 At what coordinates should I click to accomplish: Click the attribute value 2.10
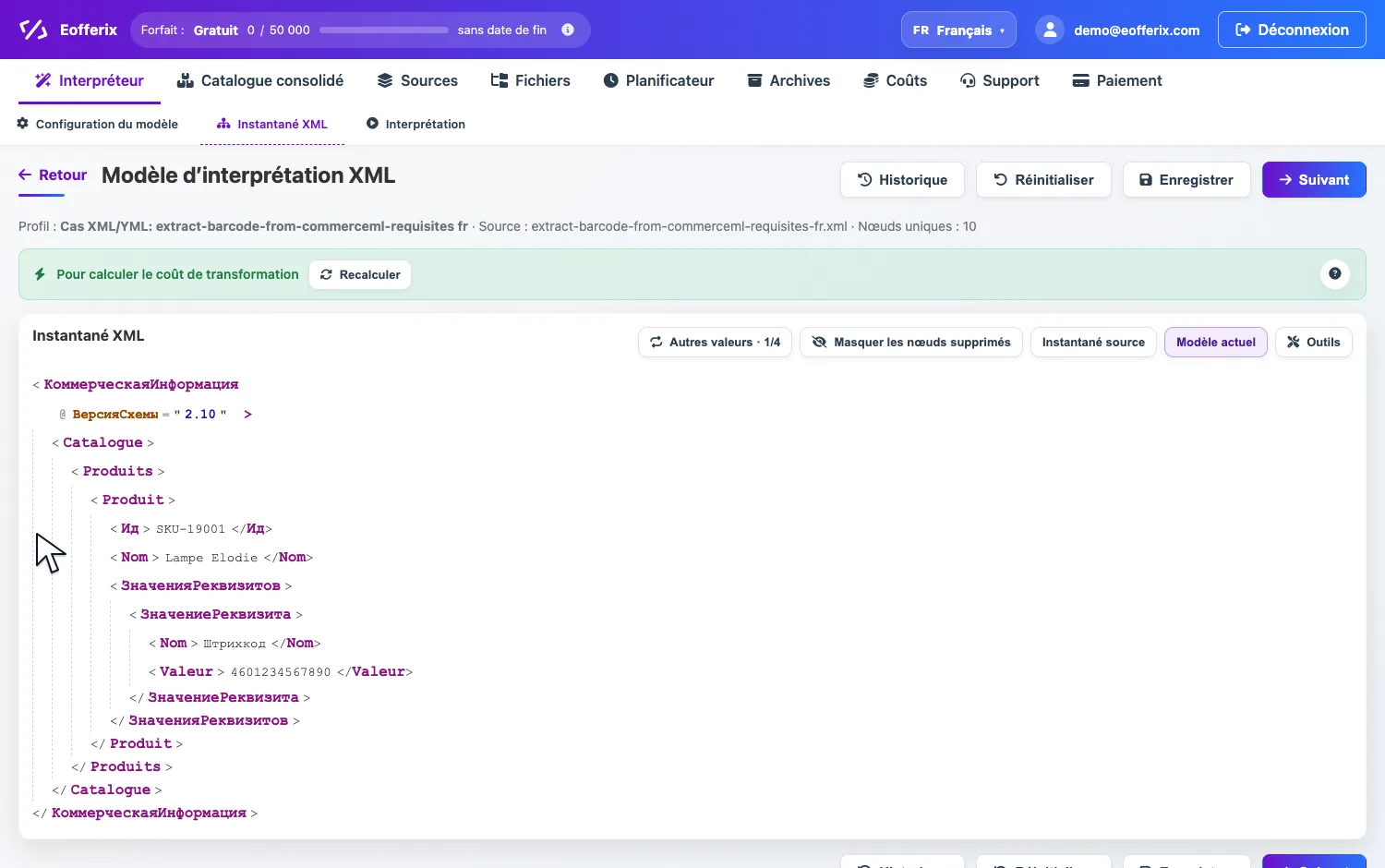200,415
